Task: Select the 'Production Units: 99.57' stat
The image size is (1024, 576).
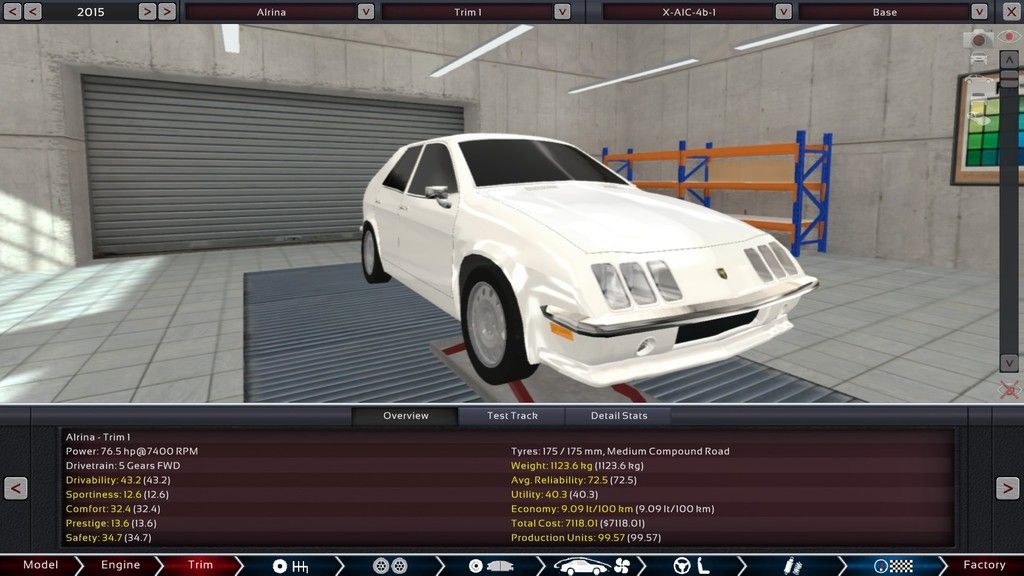Action: click(586, 537)
